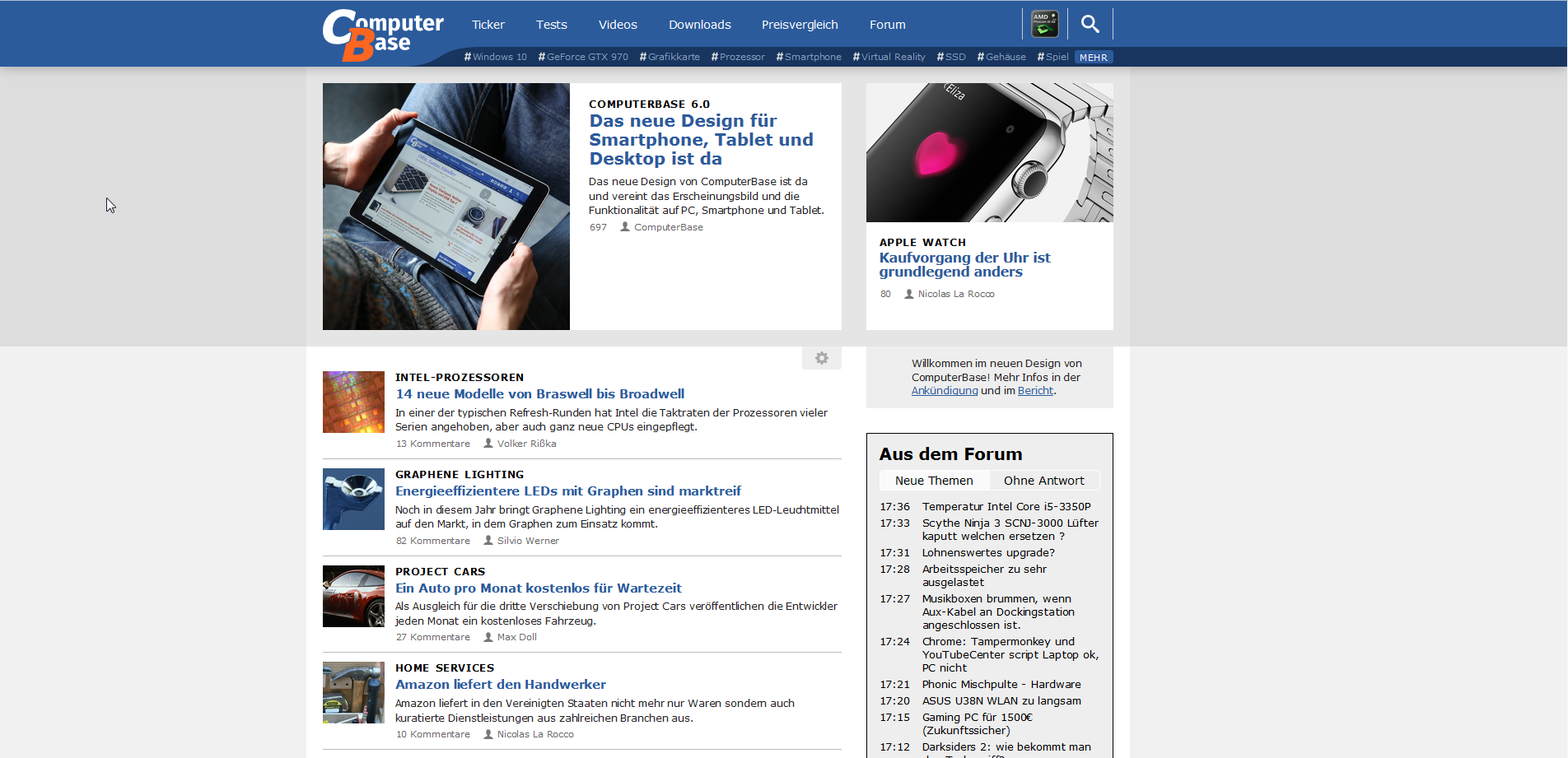Open author Nicolas La Rocco under Apple Watch

(956, 294)
